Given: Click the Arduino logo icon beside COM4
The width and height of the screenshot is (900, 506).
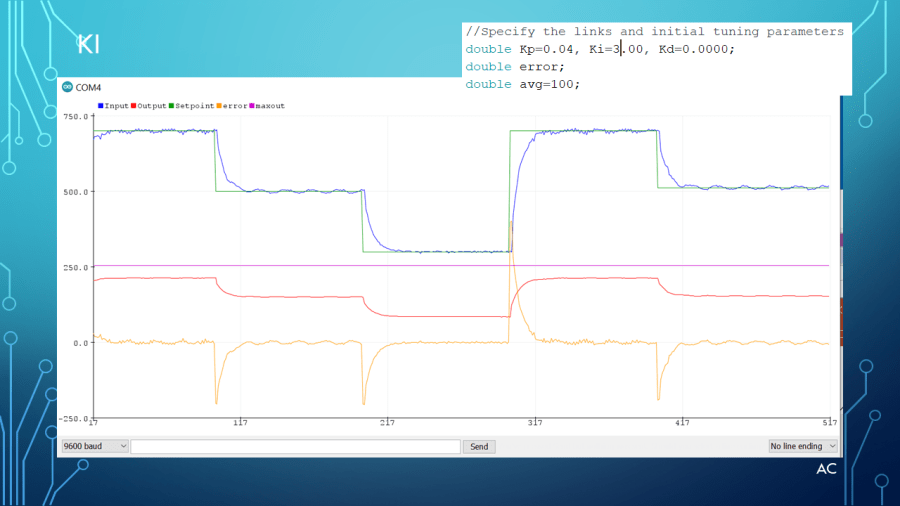Looking at the screenshot, I should click(67, 88).
